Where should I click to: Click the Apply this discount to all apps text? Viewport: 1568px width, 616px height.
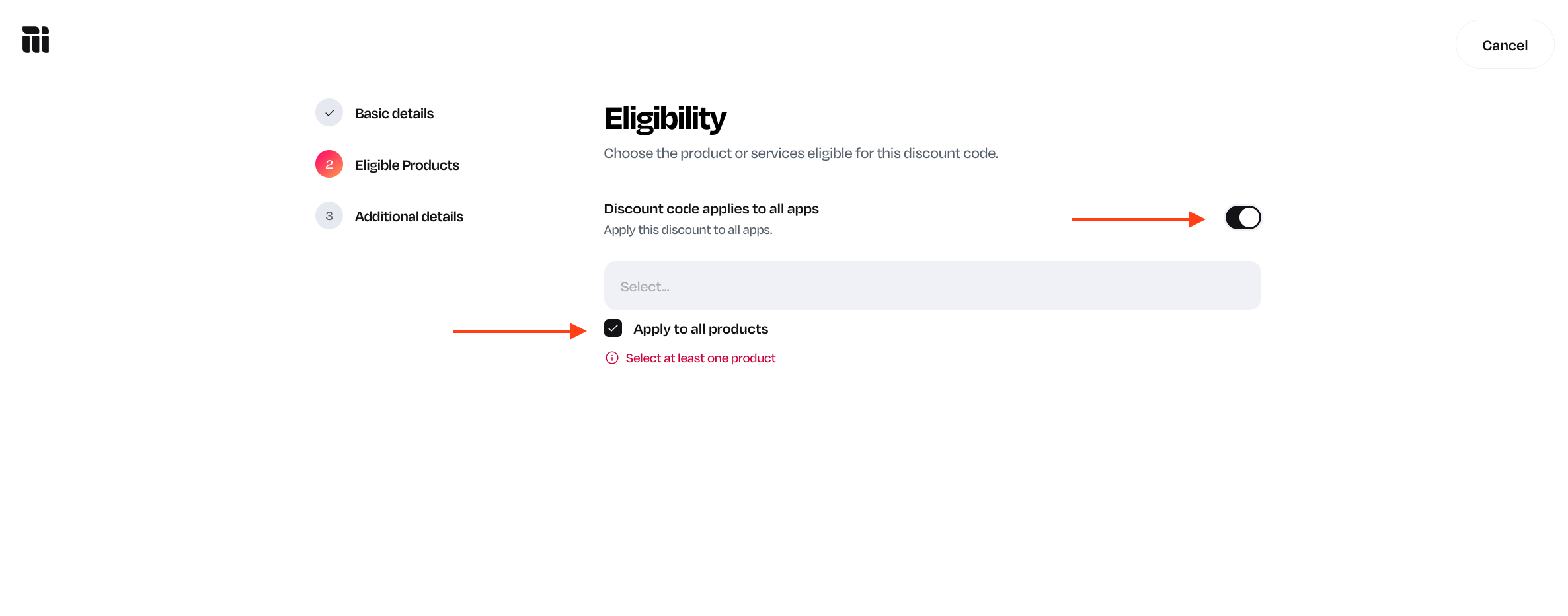[687, 230]
